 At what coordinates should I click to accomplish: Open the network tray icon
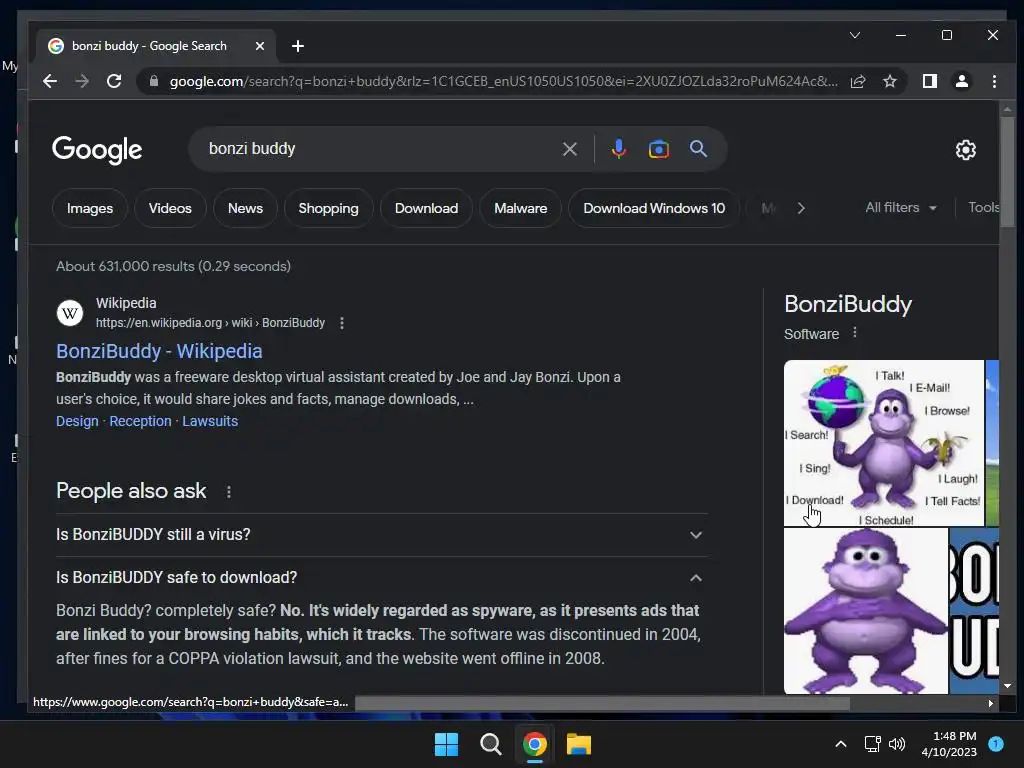pyautogui.click(x=872, y=744)
